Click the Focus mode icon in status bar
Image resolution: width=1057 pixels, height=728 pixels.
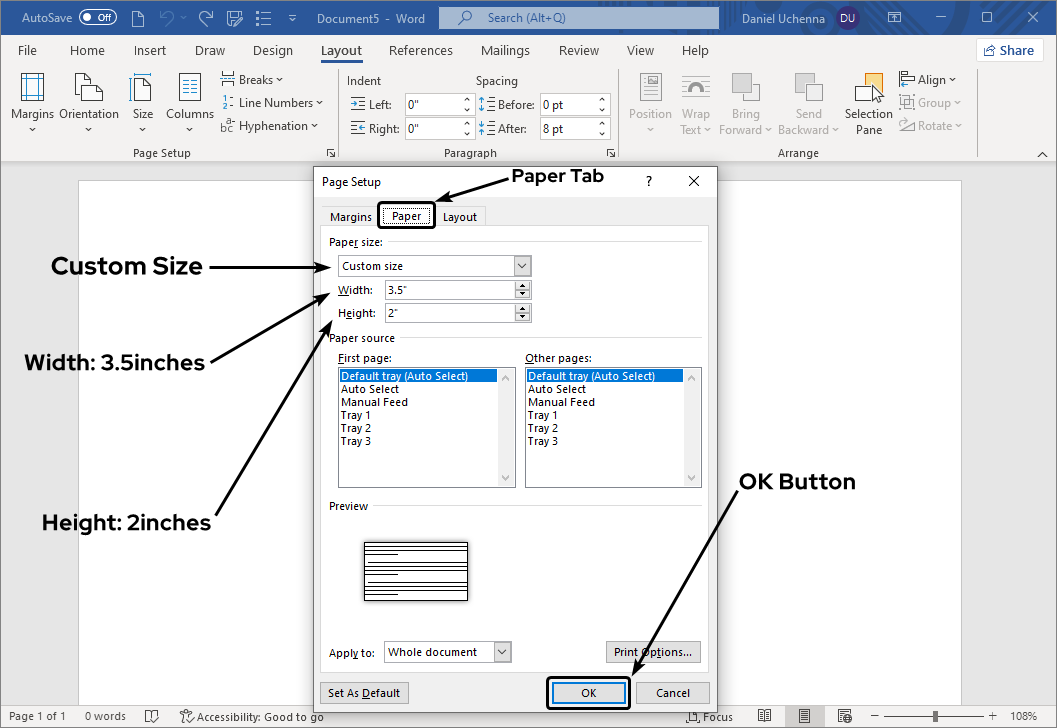coord(709,716)
